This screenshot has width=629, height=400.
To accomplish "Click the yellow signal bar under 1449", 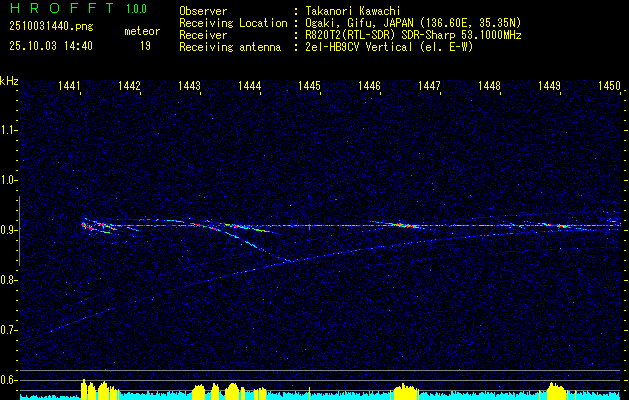I will [x=556, y=391].
